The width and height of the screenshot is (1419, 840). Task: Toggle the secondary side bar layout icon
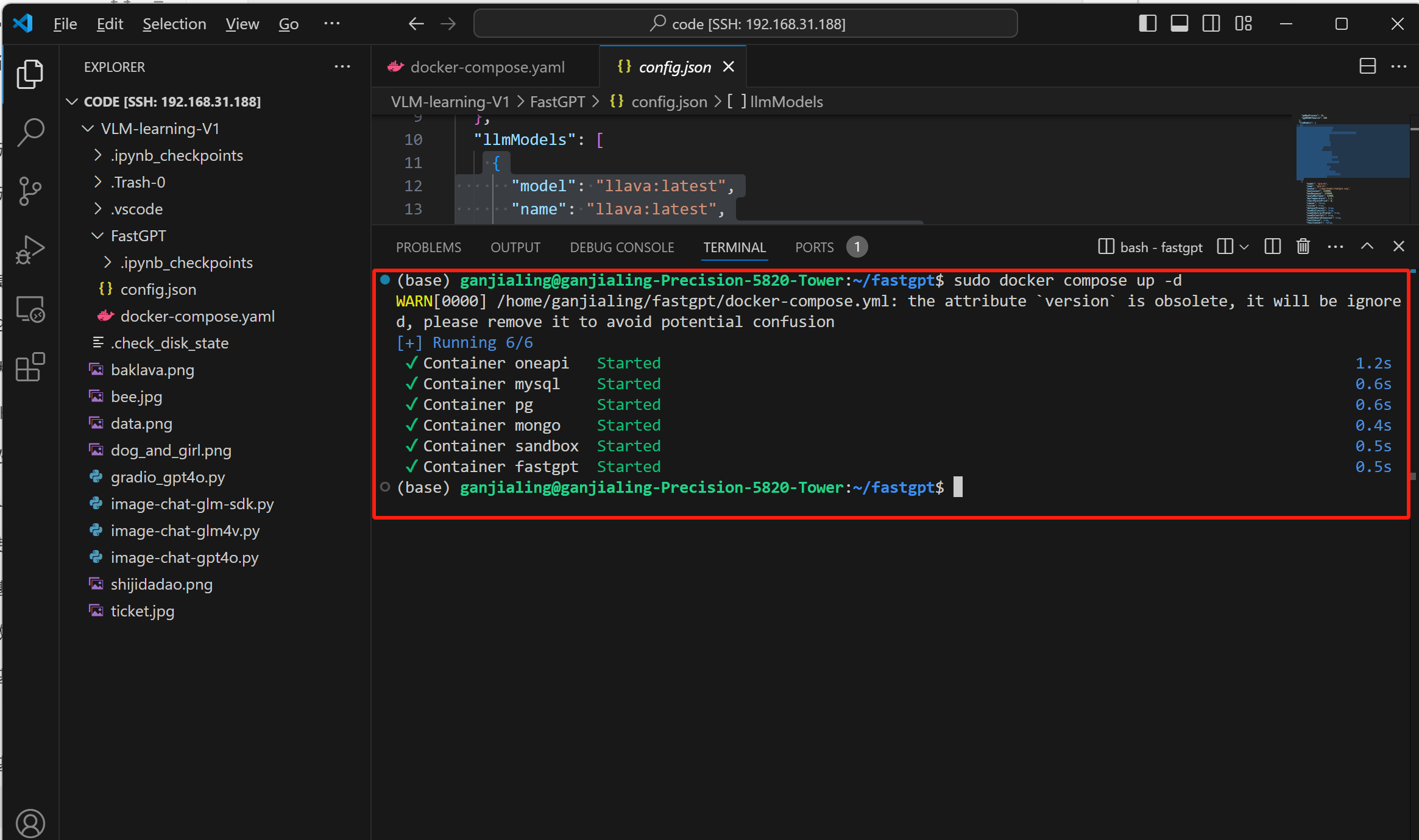pyautogui.click(x=1211, y=24)
